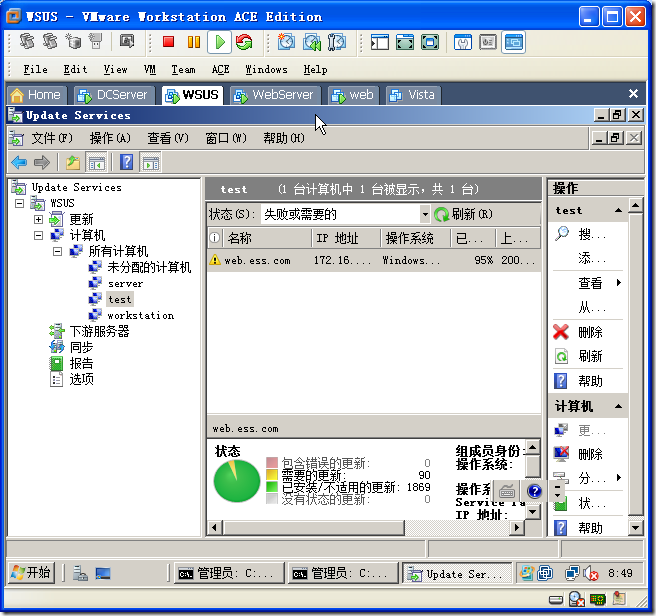Image resolution: width=656 pixels, height=616 pixels.
Task: Switch to the DCServer tab
Action: click(x=114, y=95)
